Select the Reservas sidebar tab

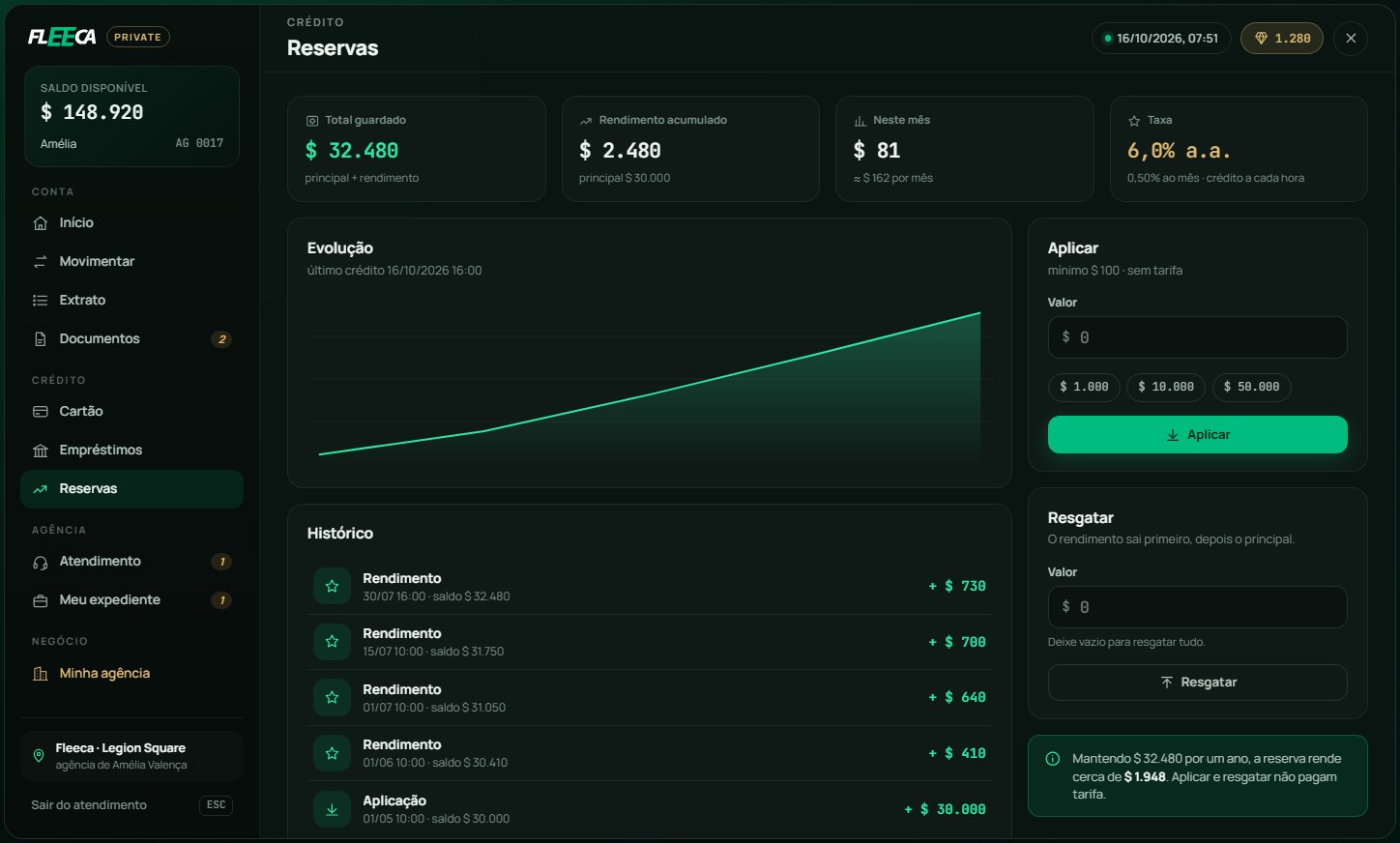click(131, 488)
